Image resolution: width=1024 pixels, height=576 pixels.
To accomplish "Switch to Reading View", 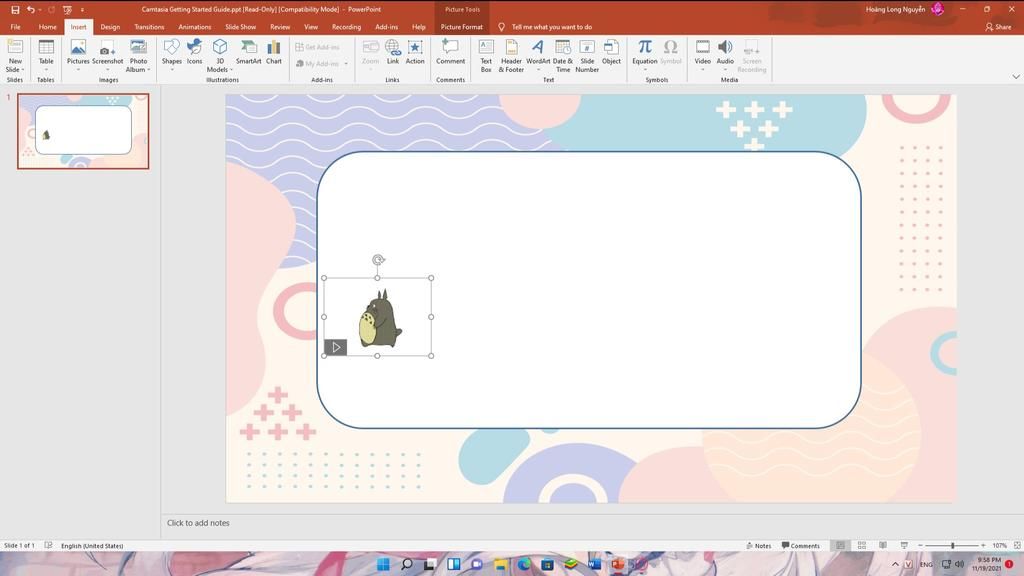I will tap(882, 545).
